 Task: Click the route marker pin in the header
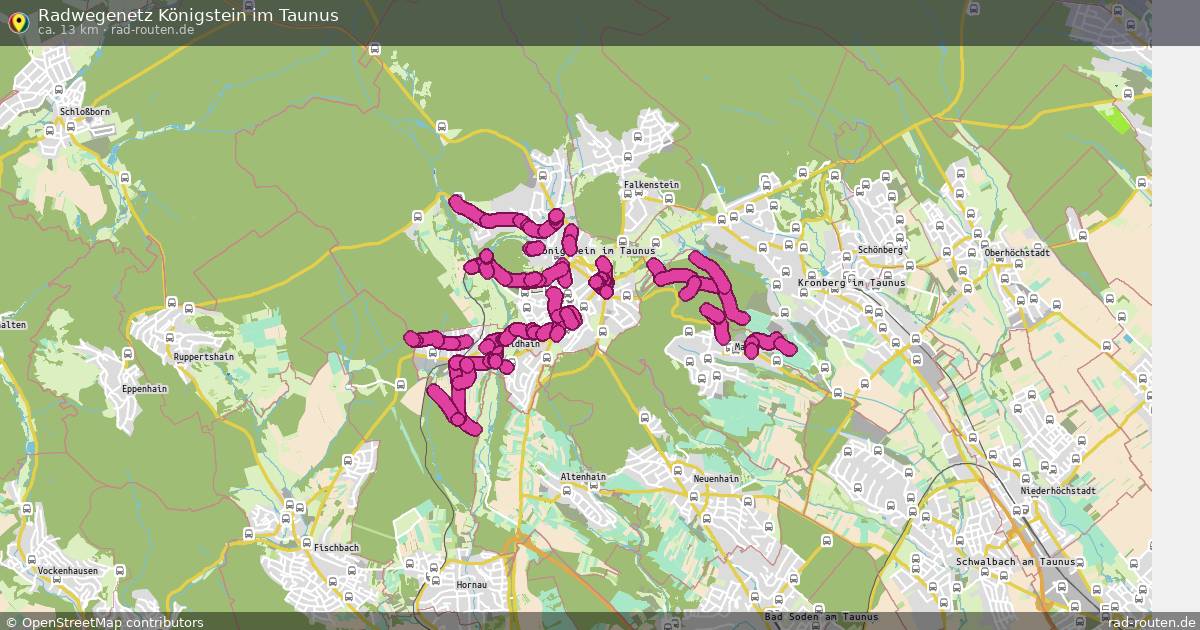[x=20, y=20]
